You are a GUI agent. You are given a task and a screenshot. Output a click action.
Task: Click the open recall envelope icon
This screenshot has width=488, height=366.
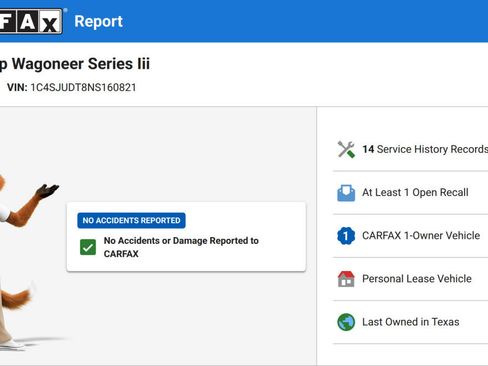pos(346,193)
